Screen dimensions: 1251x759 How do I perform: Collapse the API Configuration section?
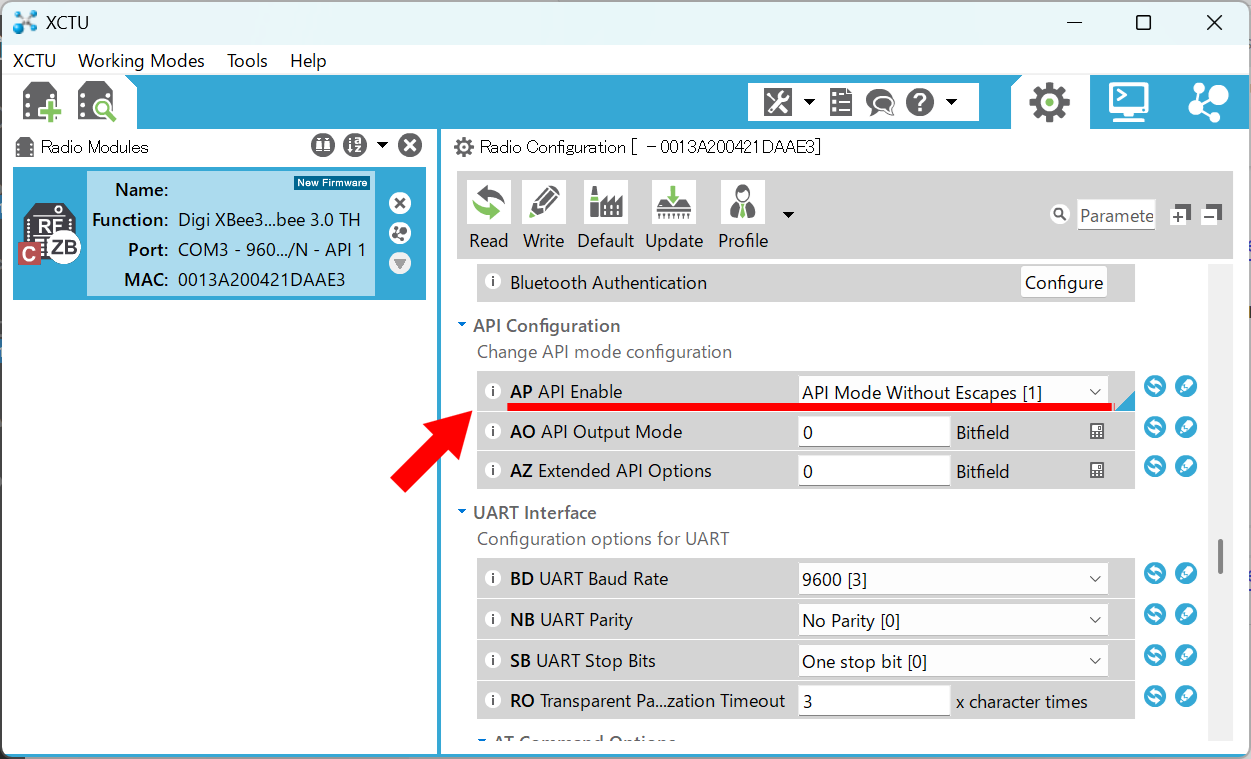[462, 326]
